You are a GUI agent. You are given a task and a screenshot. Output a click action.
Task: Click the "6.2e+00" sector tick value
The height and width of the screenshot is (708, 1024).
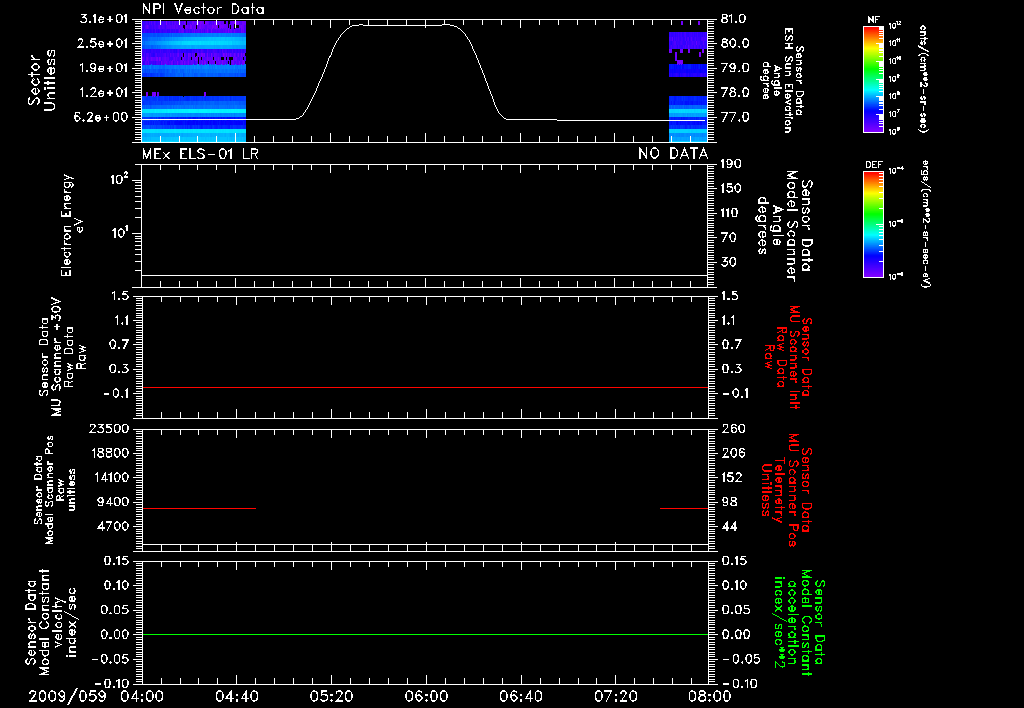click(x=103, y=118)
